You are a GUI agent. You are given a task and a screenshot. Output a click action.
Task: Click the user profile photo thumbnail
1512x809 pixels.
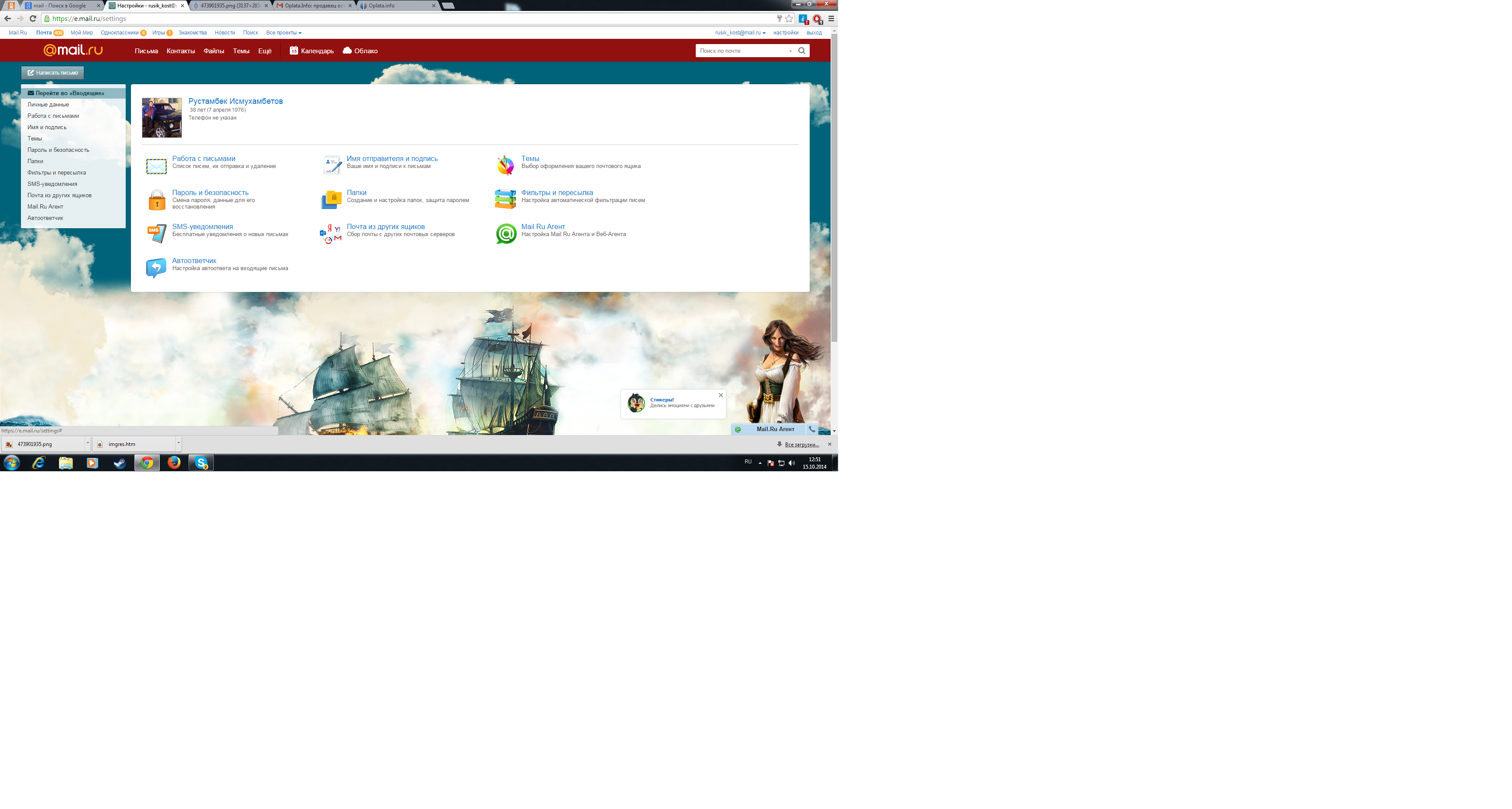[x=162, y=118]
